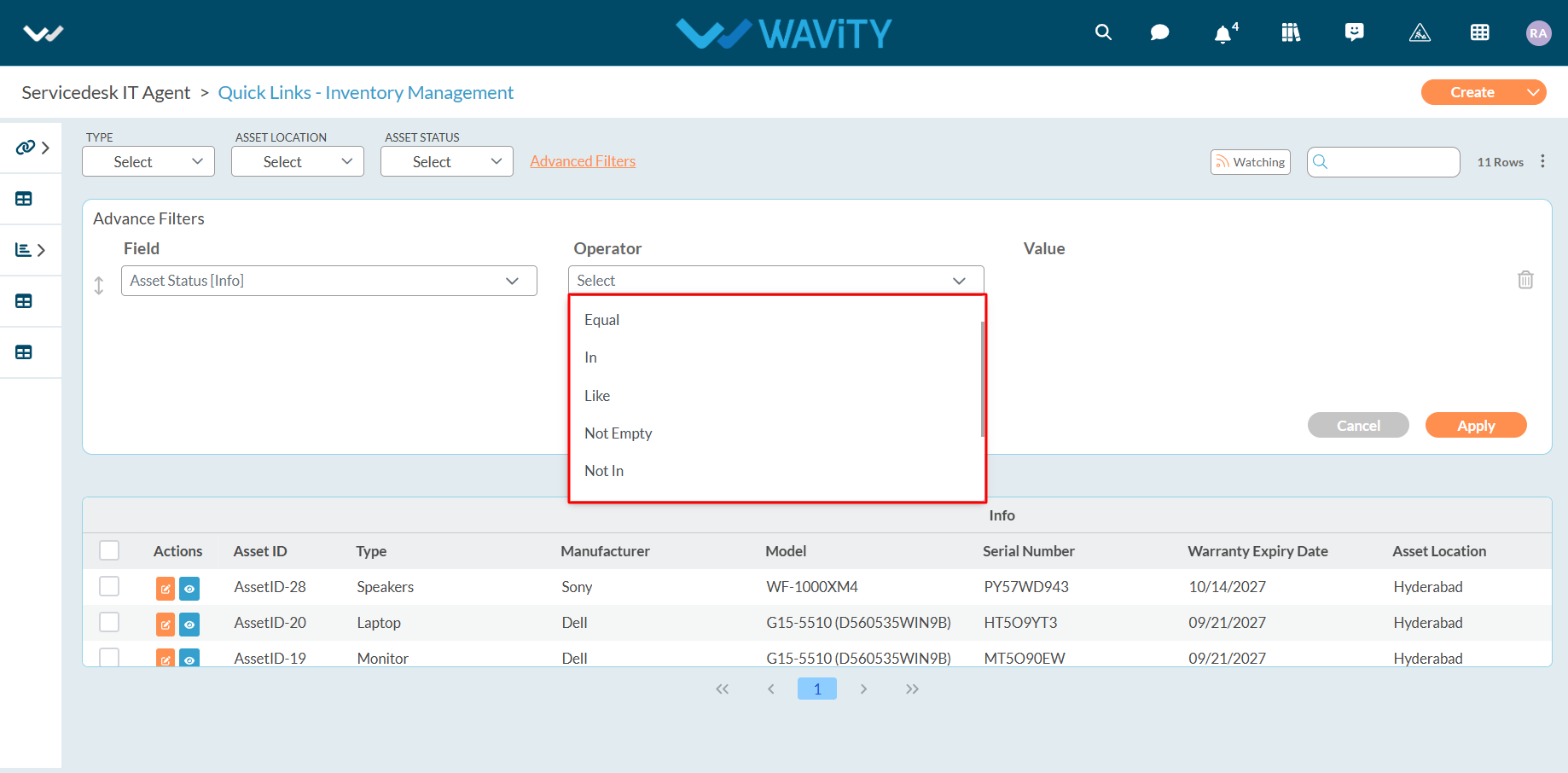Select page 1 in pagination
This screenshot has height=773, width=1568.
(817, 689)
